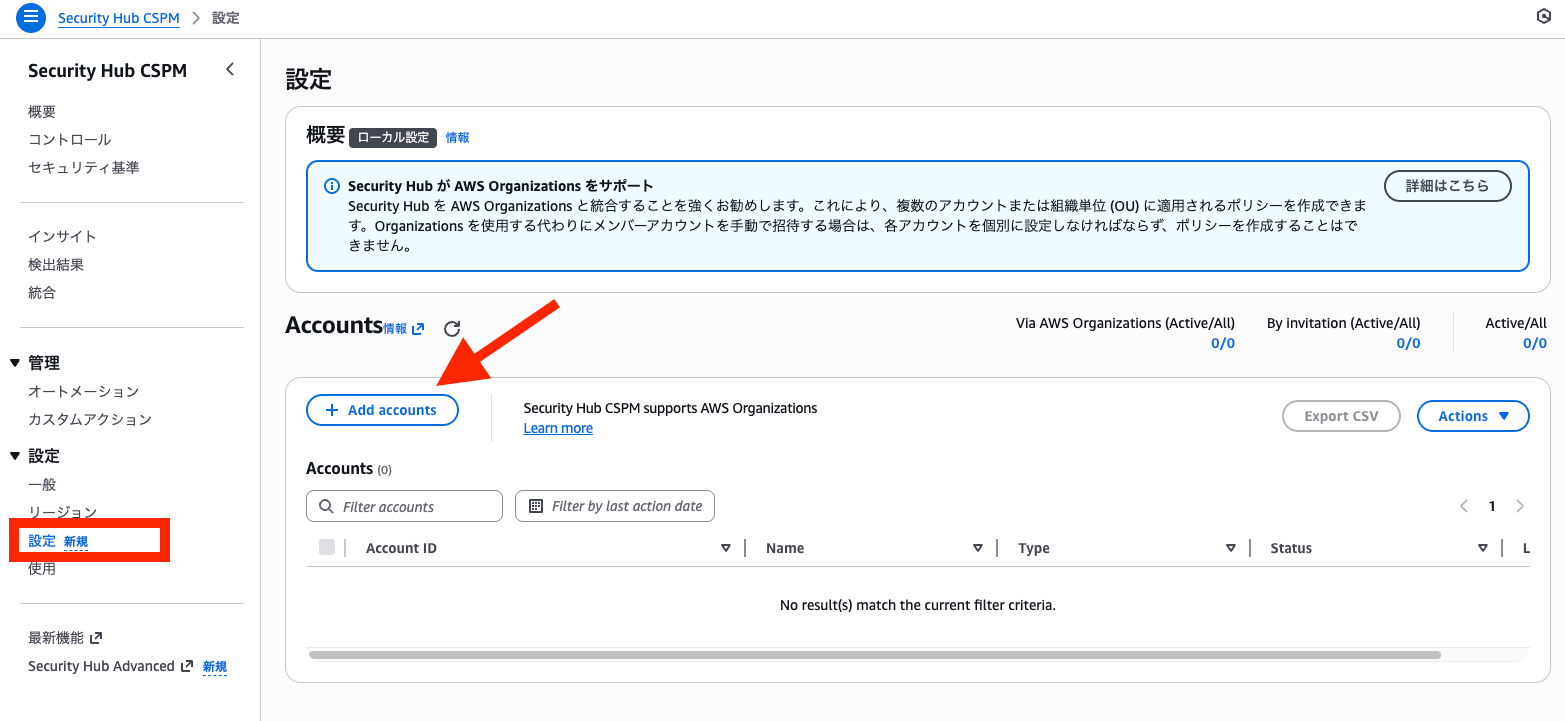1565x721 pixels.
Task: Sort table by Account ID column arrow
Action: tap(726, 548)
